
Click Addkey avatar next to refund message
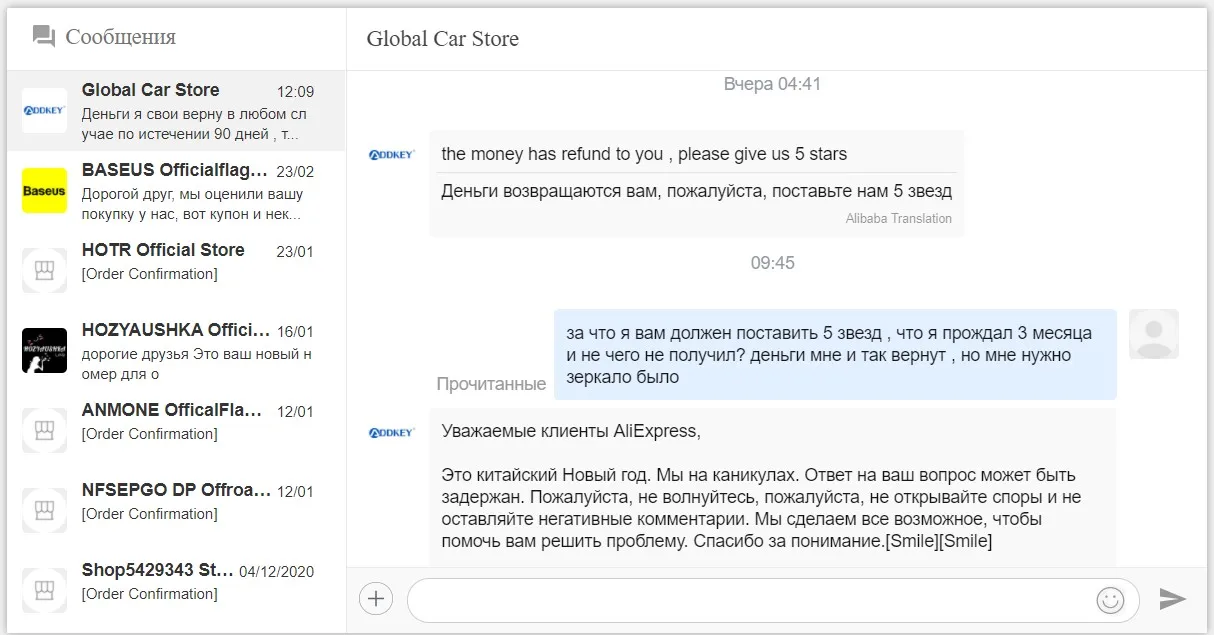click(392, 154)
